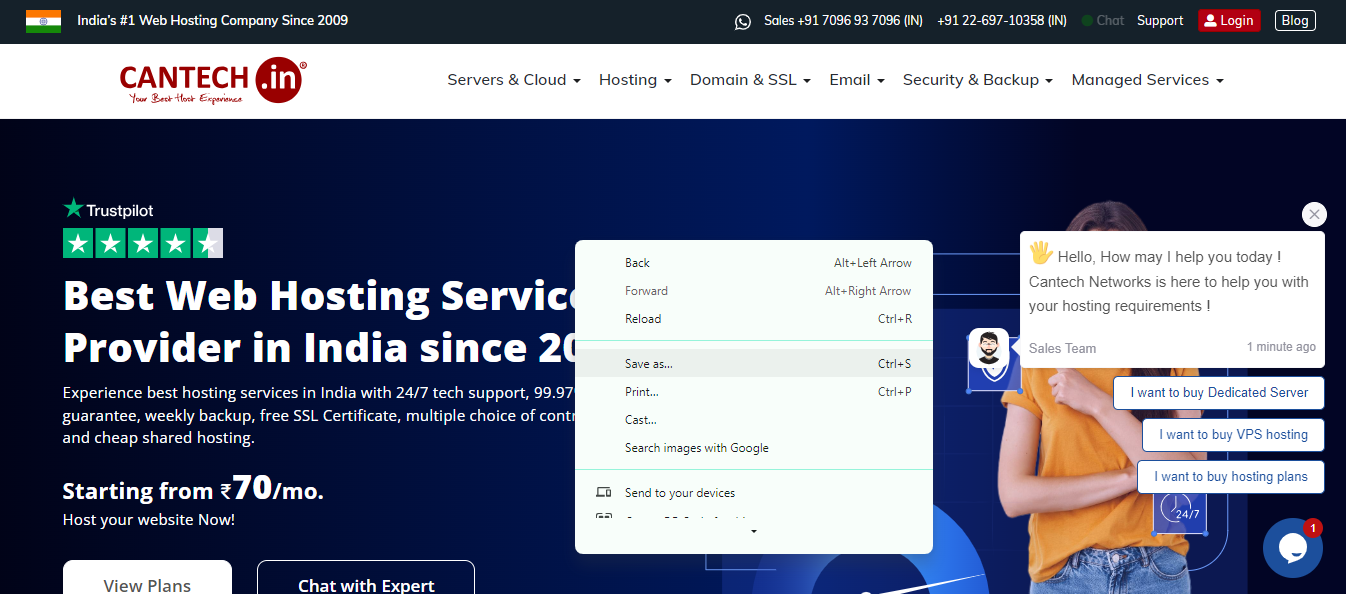Click the Best Web Hosting headline
The image size is (1346, 594).
(319, 322)
